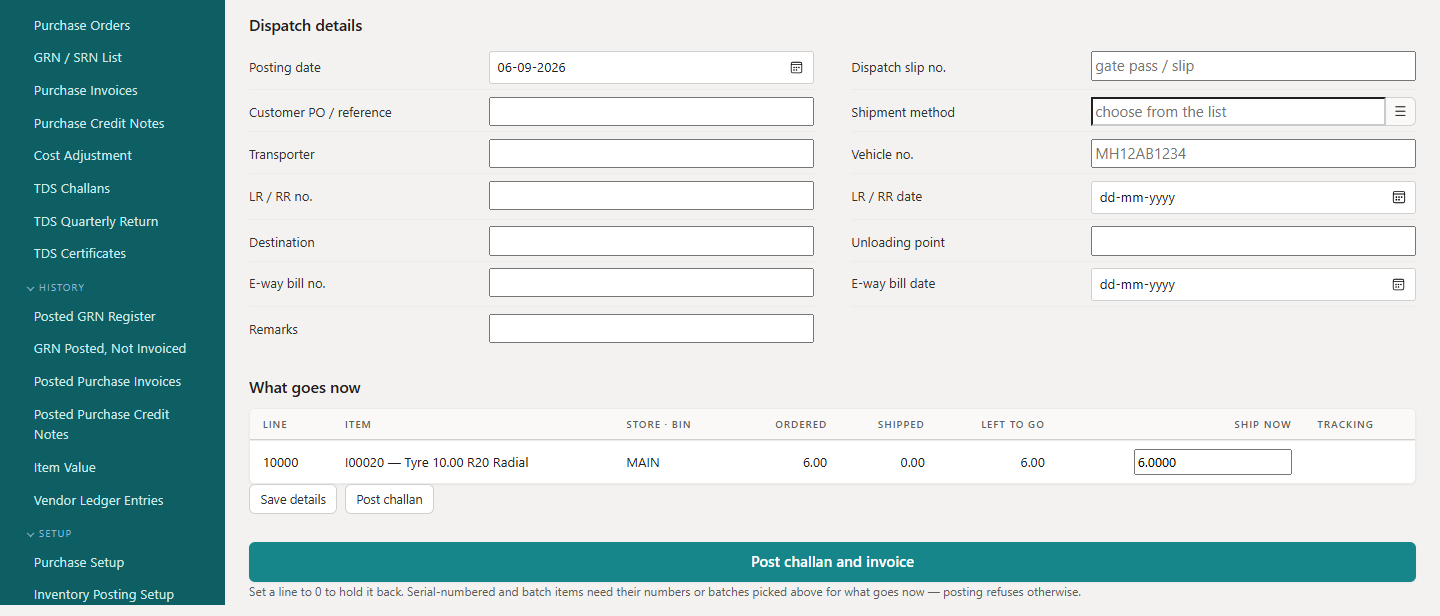Click the Save details button
The height and width of the screenshot is (616, 1440).
click(293, 499)
